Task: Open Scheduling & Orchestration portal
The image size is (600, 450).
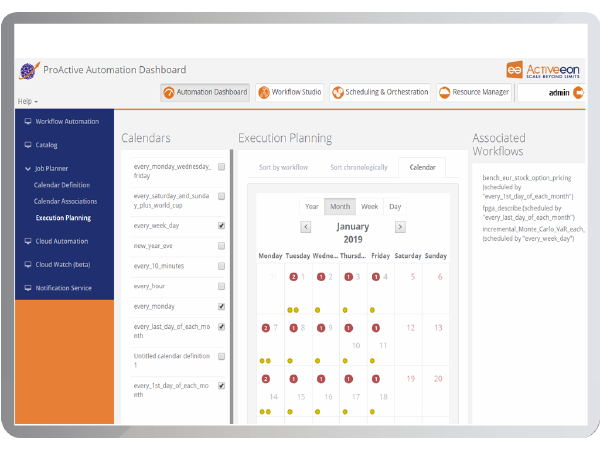Action: pos(380,92)
